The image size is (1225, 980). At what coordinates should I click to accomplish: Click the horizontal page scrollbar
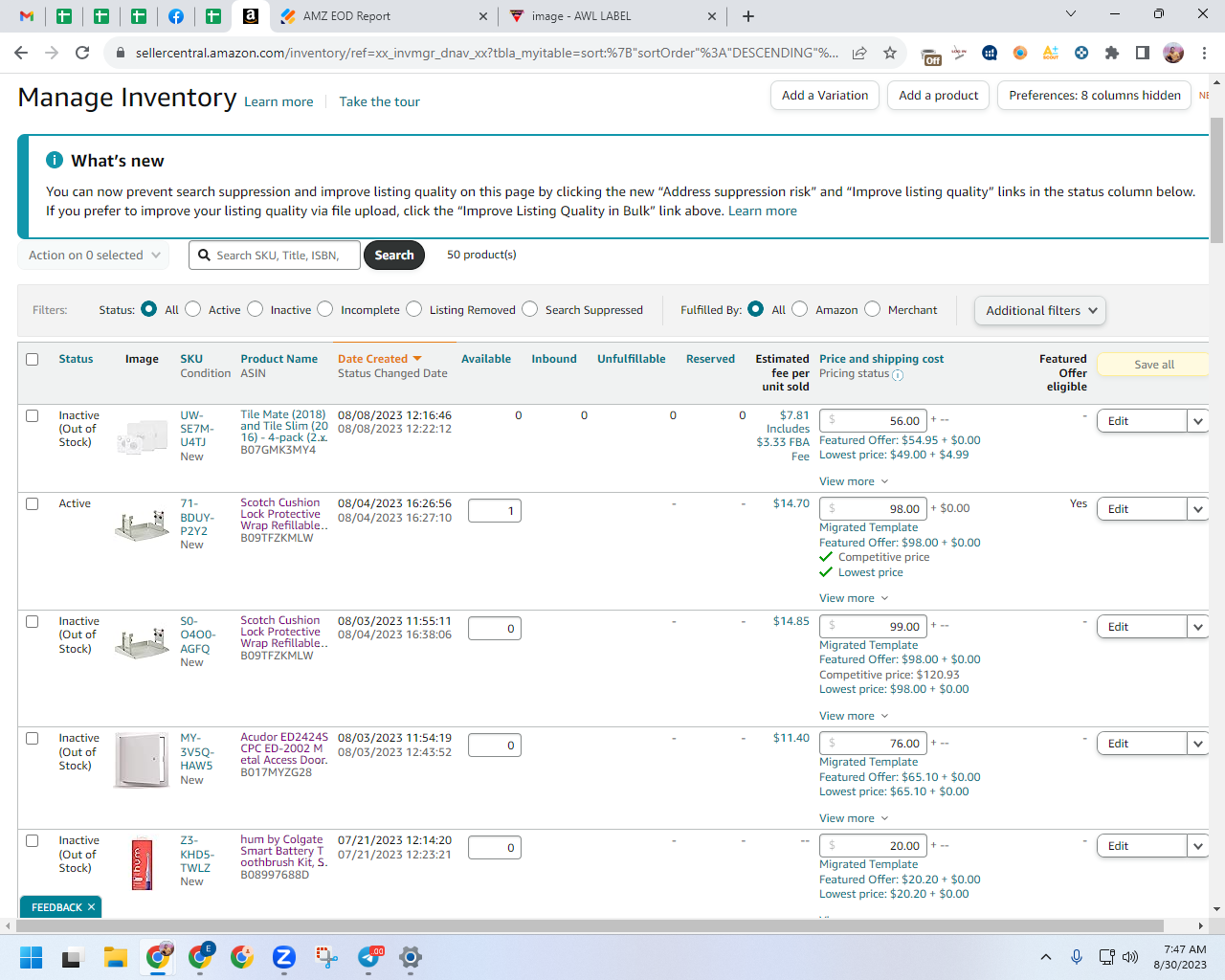click(x=590, y=926)
